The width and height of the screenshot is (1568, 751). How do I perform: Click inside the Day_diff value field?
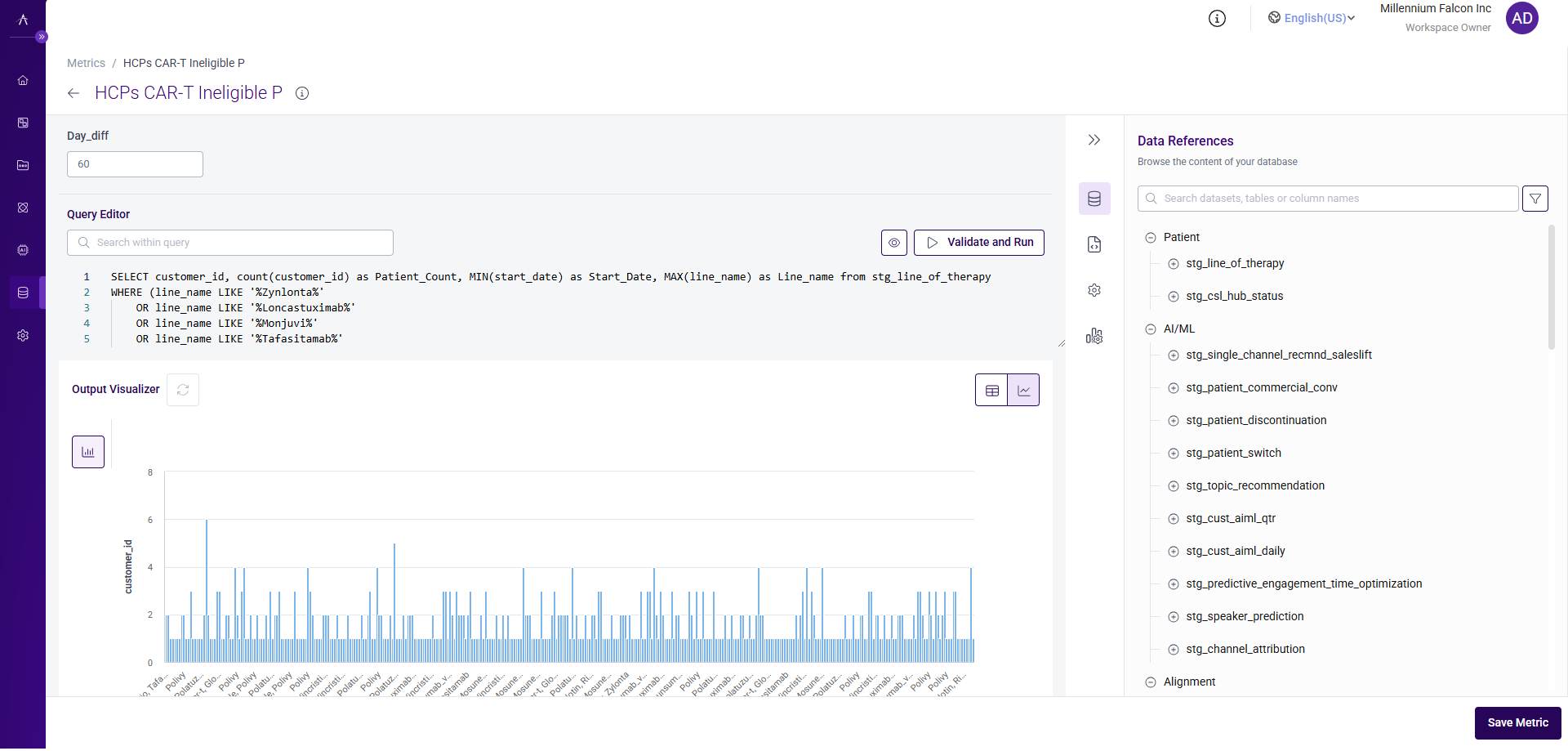point(135,163)
